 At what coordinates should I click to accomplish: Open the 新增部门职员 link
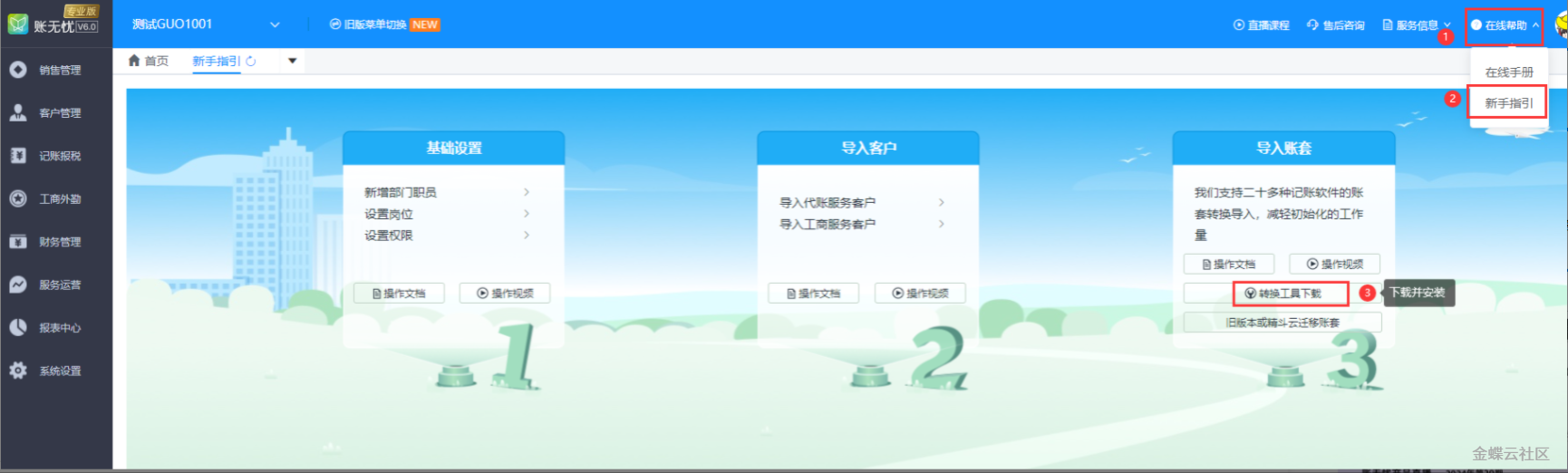401,192
